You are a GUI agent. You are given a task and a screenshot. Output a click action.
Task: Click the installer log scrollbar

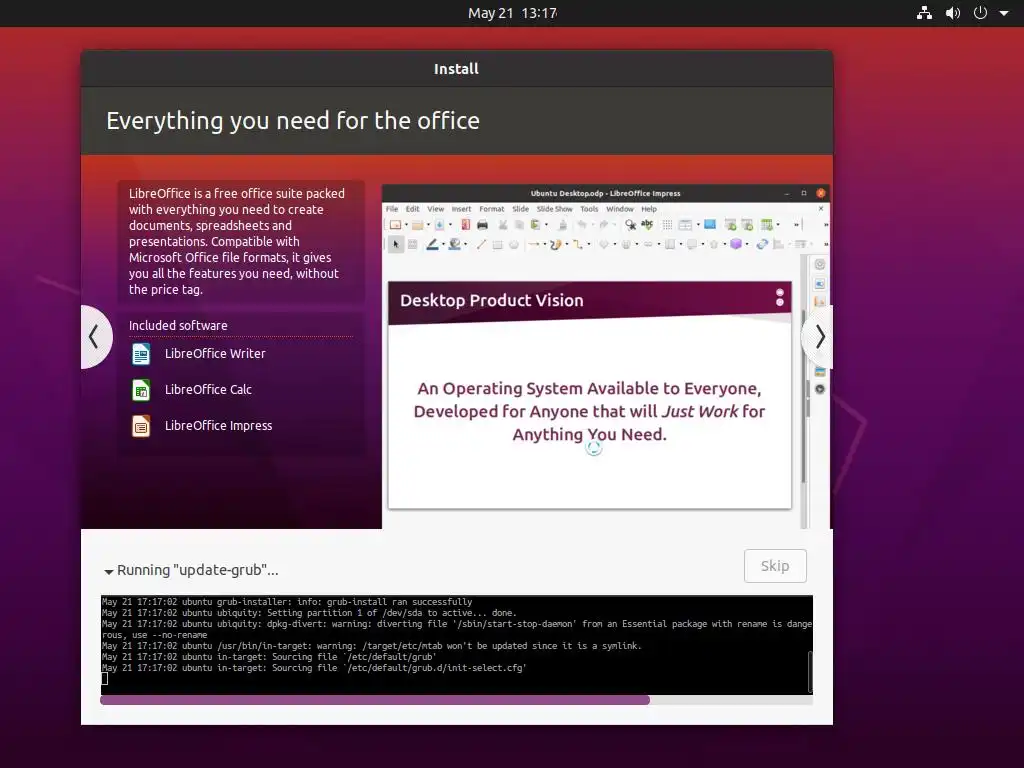[810, 671]
